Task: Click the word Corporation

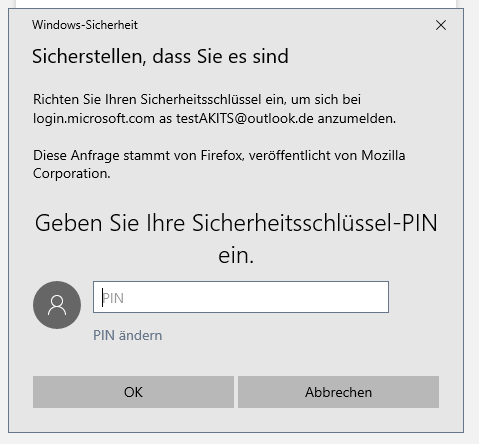Action: pos(71,174)
